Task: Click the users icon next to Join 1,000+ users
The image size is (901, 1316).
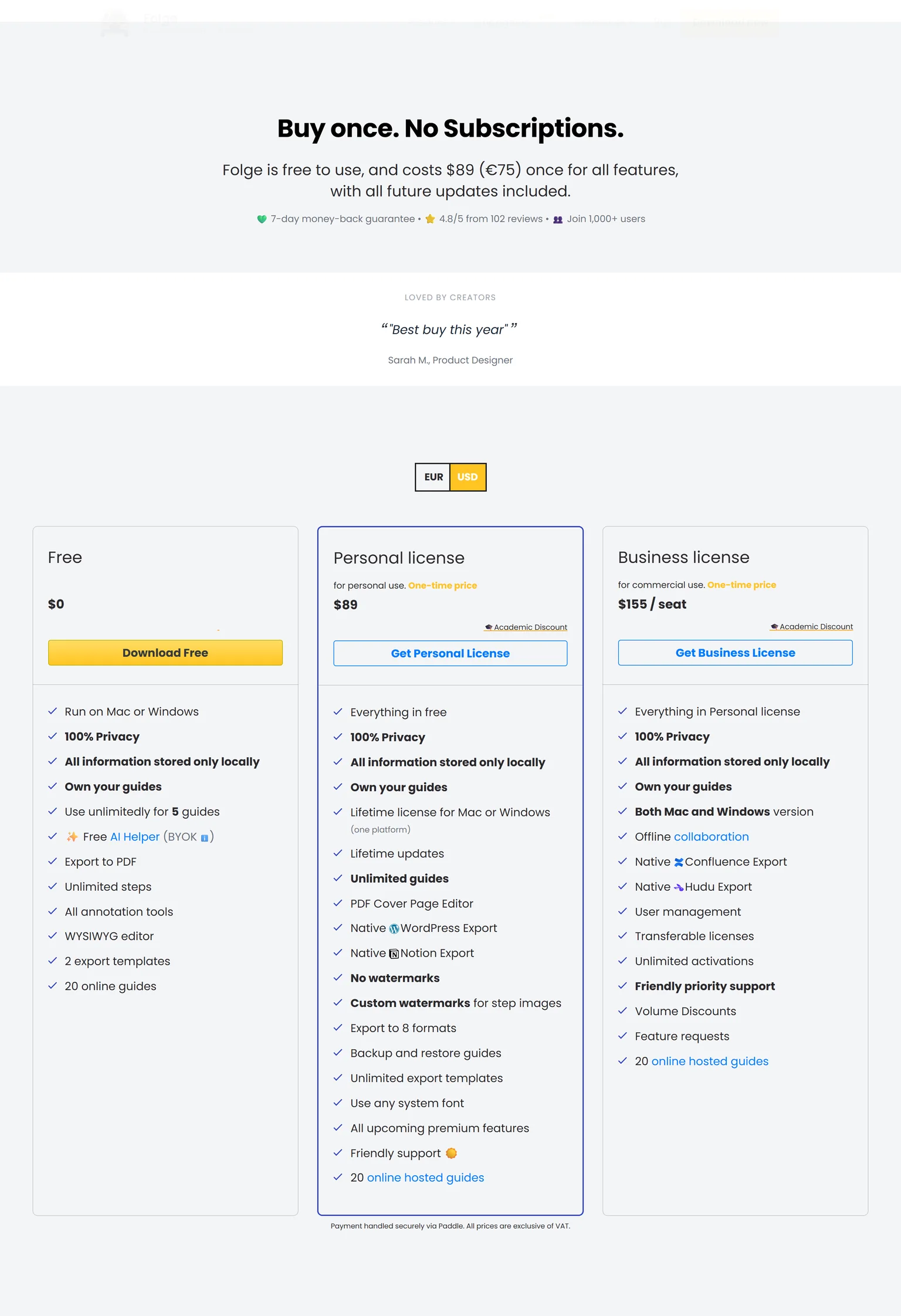Action: pos(558,219)
